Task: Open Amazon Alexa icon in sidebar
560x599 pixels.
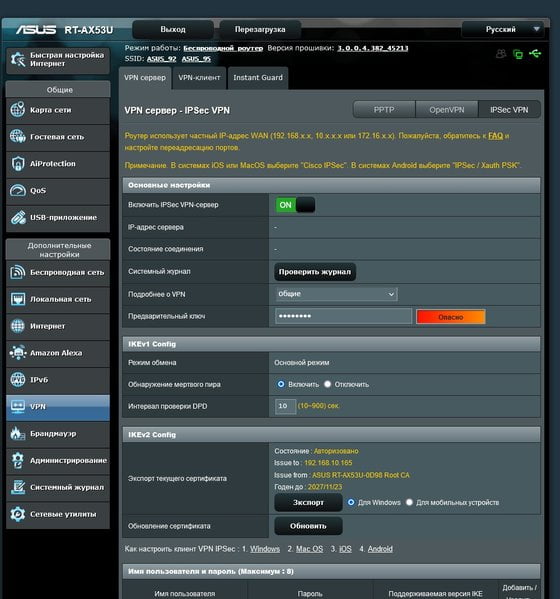Action: click(18, 353)
